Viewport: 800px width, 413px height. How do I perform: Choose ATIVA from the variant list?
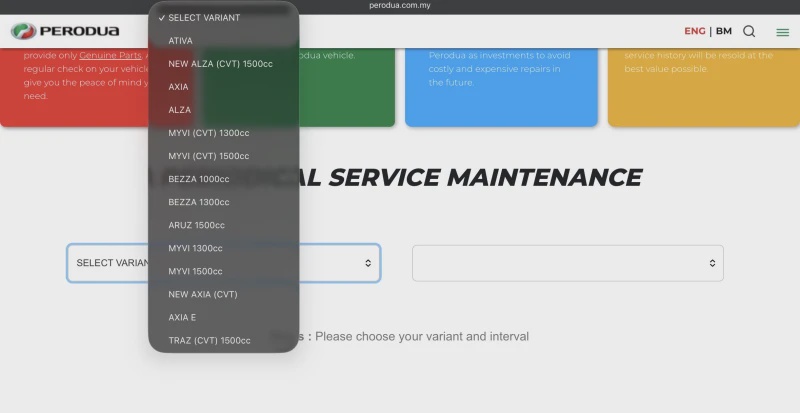coord(223,41)
